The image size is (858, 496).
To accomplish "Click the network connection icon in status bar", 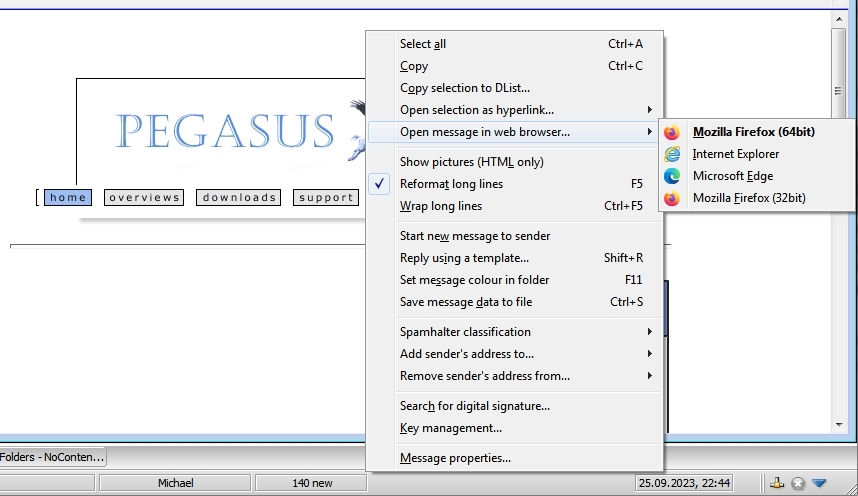I will point(777,483).
